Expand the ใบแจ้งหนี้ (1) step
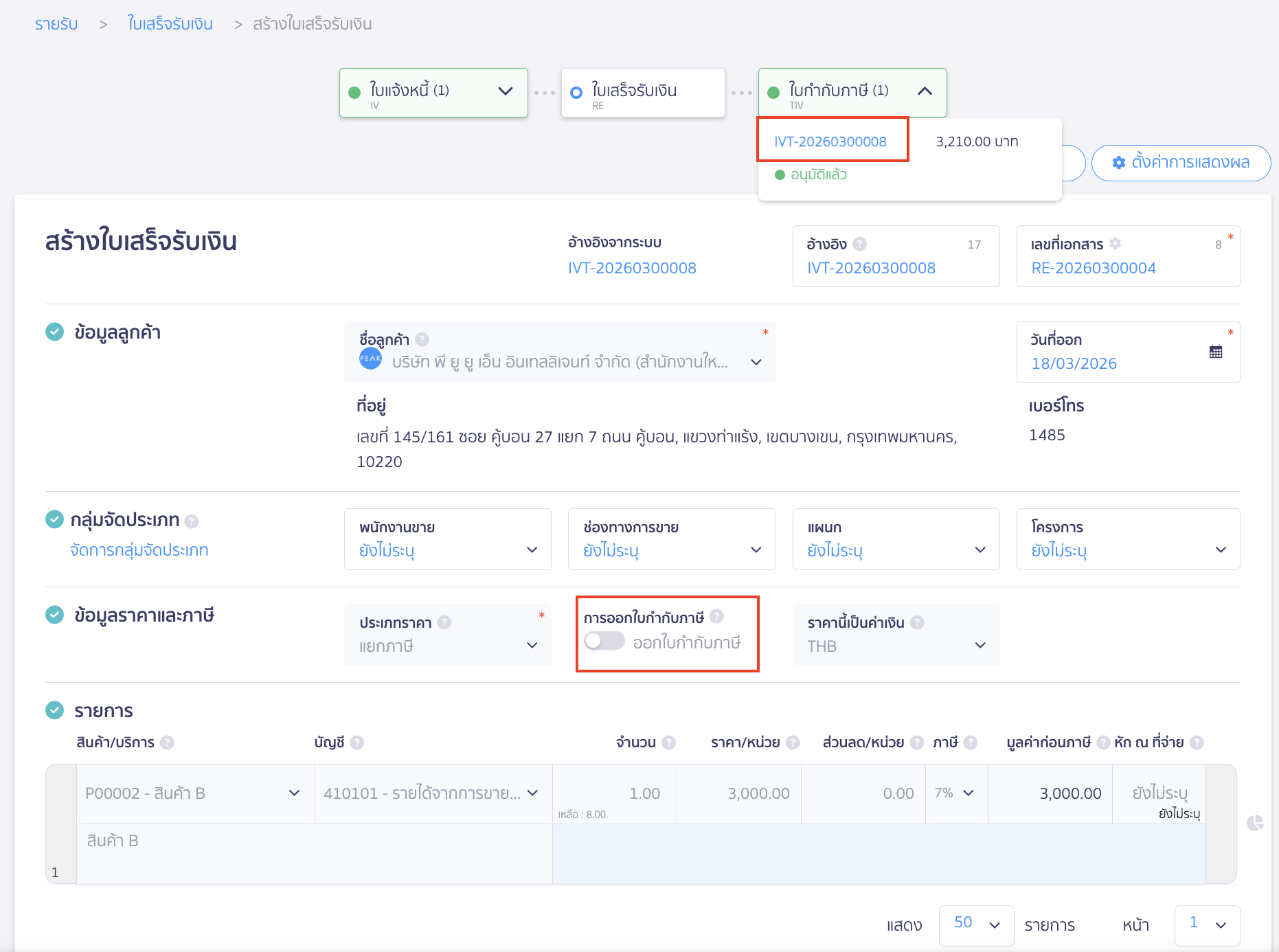Screen dimensions: 1279x952 pos(505,91)
